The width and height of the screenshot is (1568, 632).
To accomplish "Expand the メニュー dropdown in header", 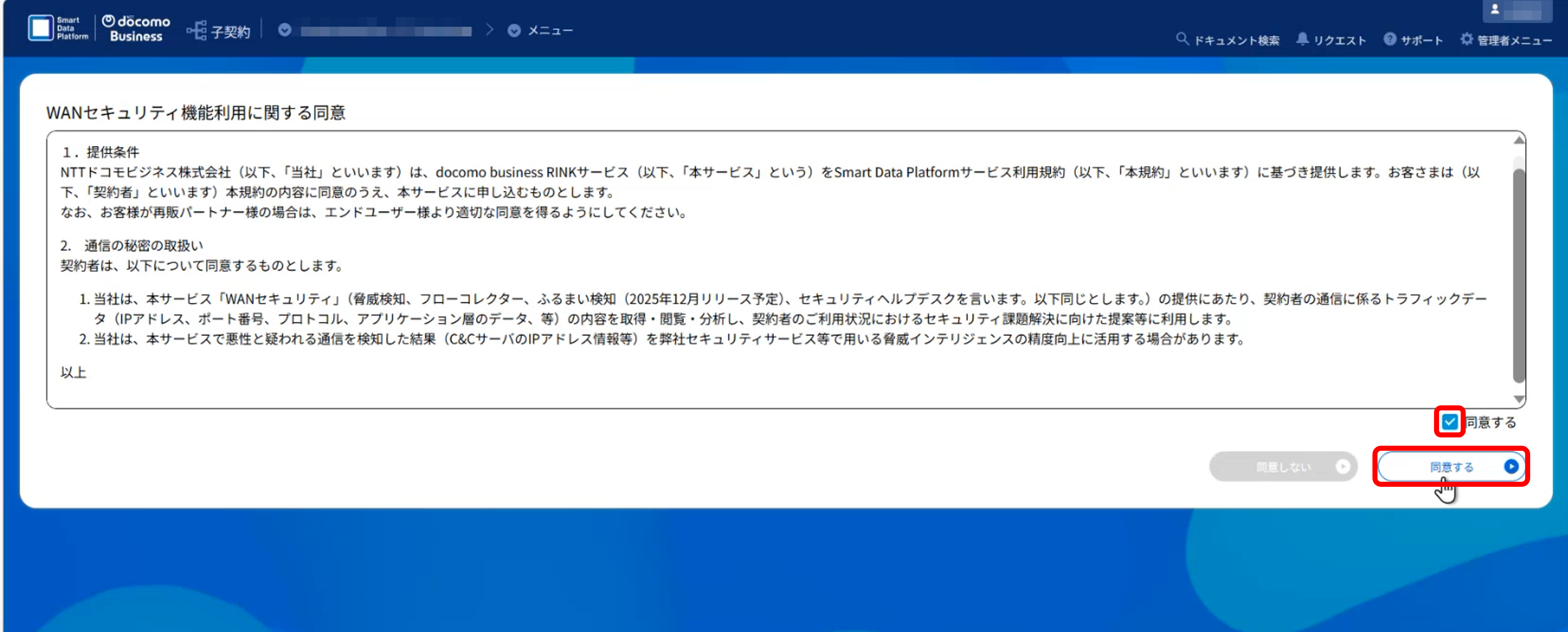I will [514, 30].
